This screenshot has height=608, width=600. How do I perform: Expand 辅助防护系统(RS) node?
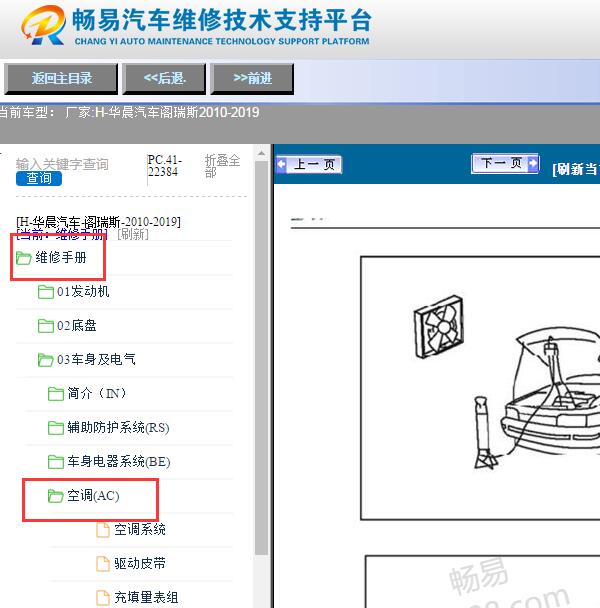click(118, 427)
